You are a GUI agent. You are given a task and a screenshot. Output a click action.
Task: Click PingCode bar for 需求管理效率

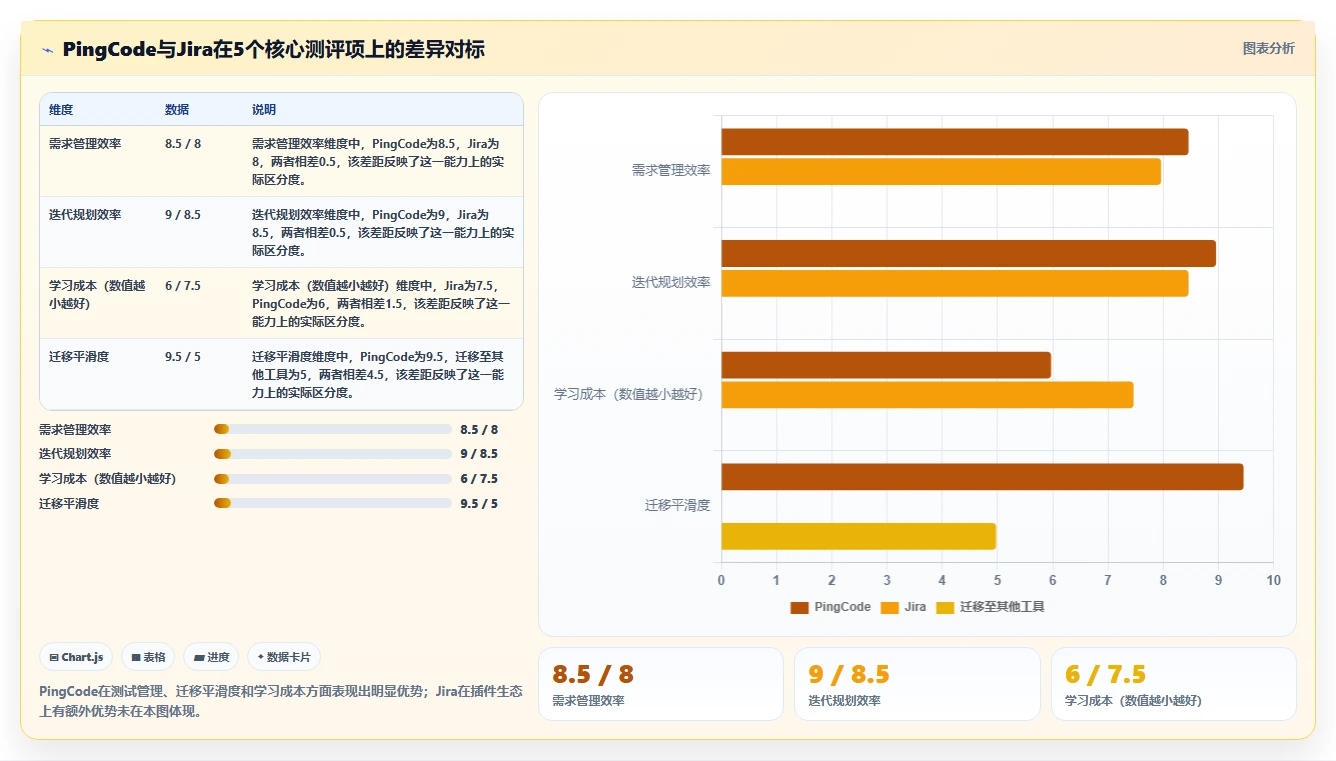pos(955,142)
